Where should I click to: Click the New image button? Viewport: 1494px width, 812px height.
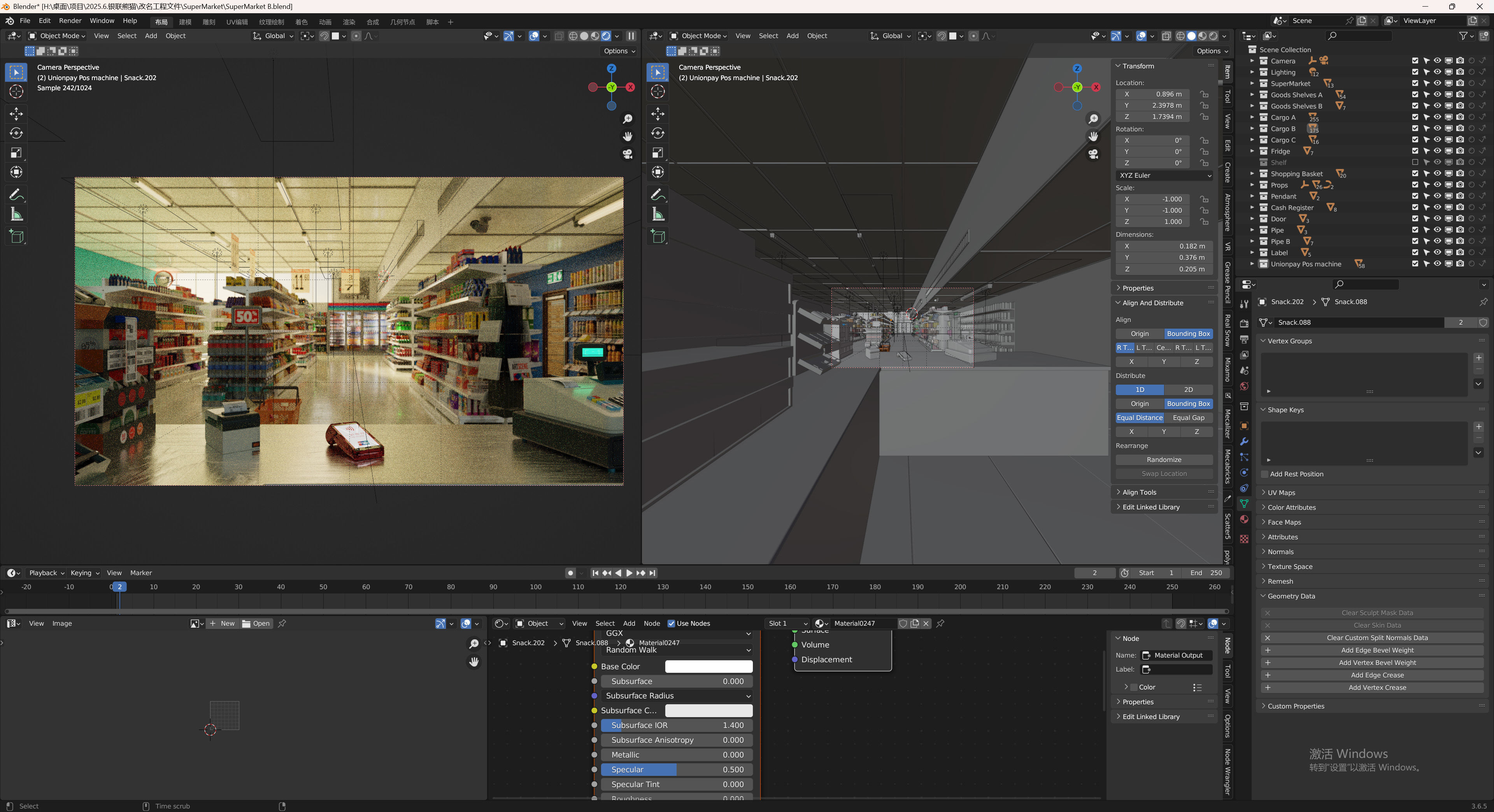click(x=222, y=624)
